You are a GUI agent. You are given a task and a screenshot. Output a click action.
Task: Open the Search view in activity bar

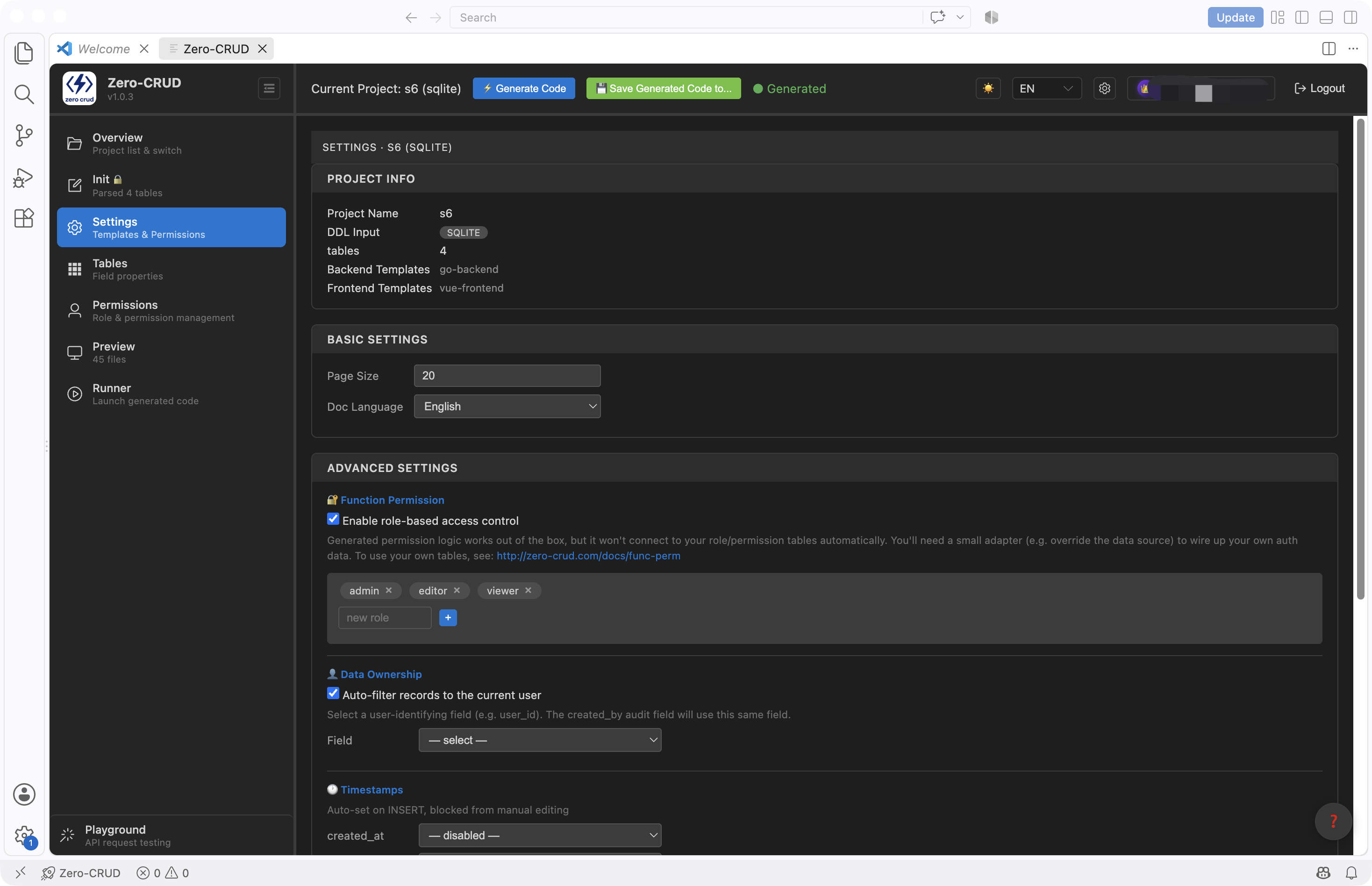[23, 94]
